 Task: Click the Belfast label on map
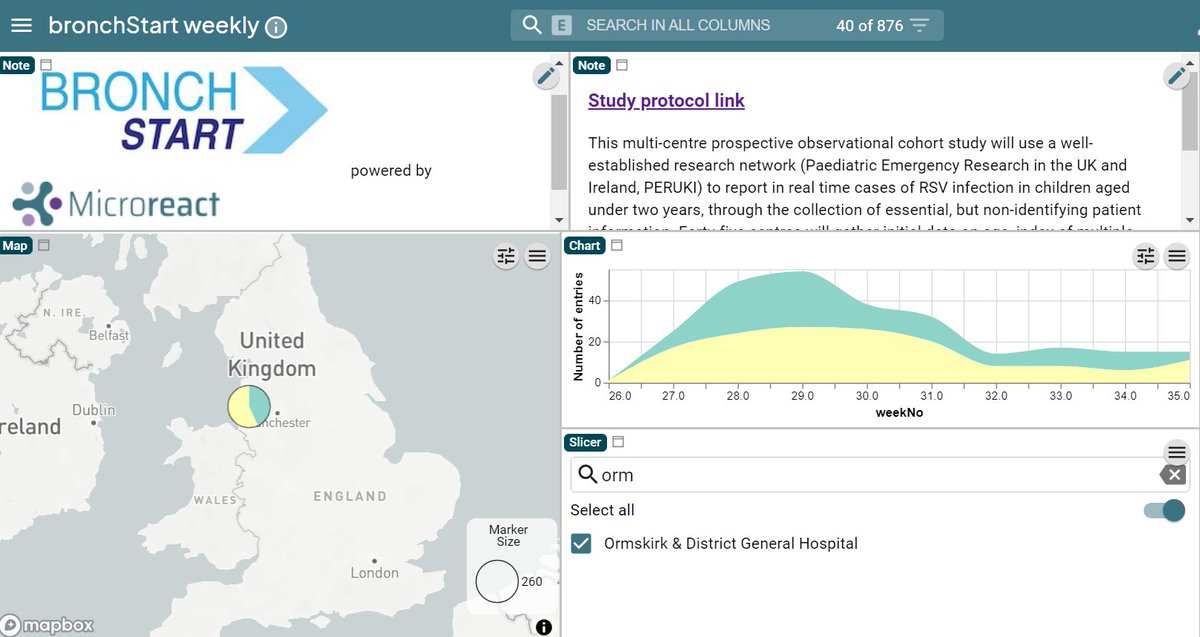109,335
